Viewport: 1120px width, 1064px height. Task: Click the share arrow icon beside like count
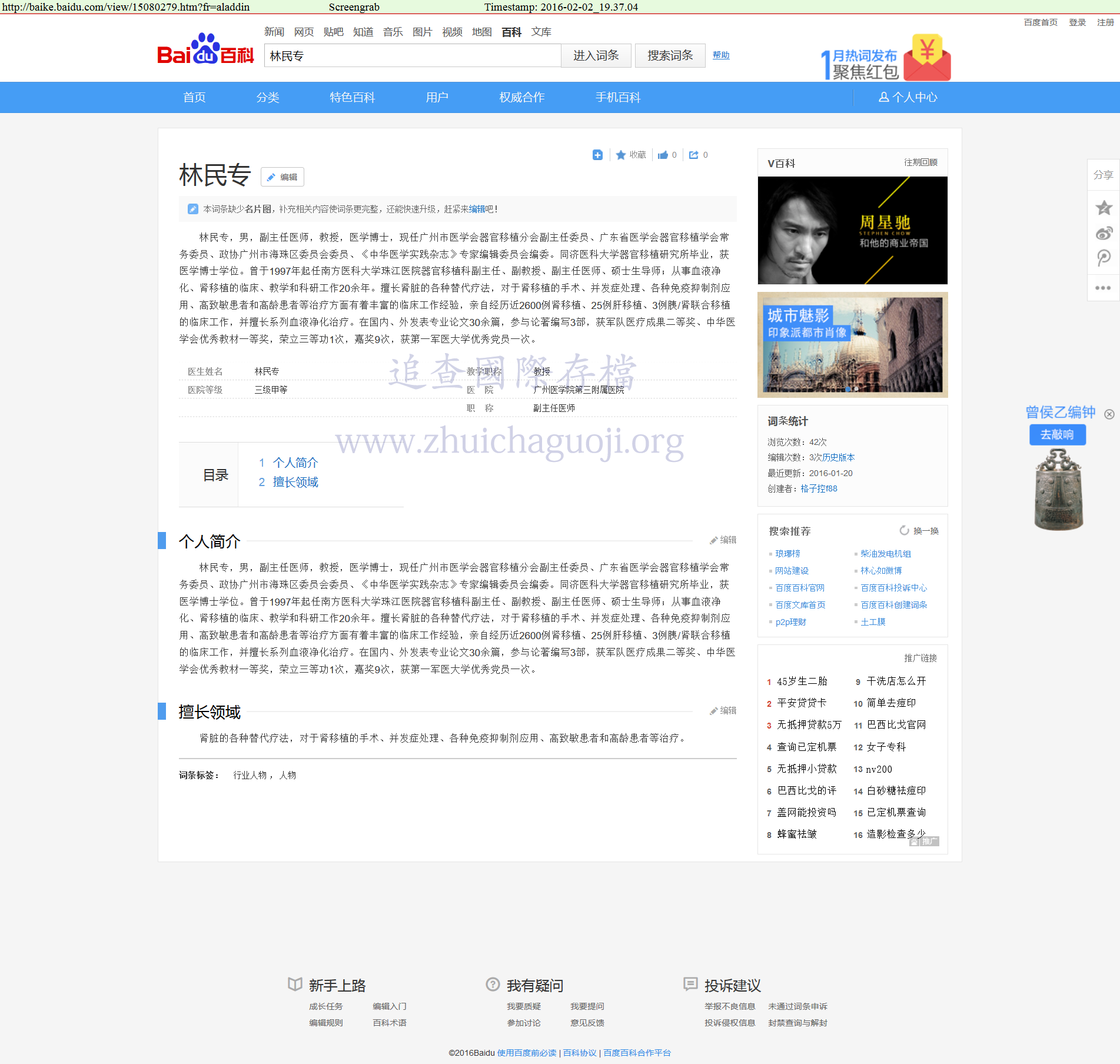point(694,155)
